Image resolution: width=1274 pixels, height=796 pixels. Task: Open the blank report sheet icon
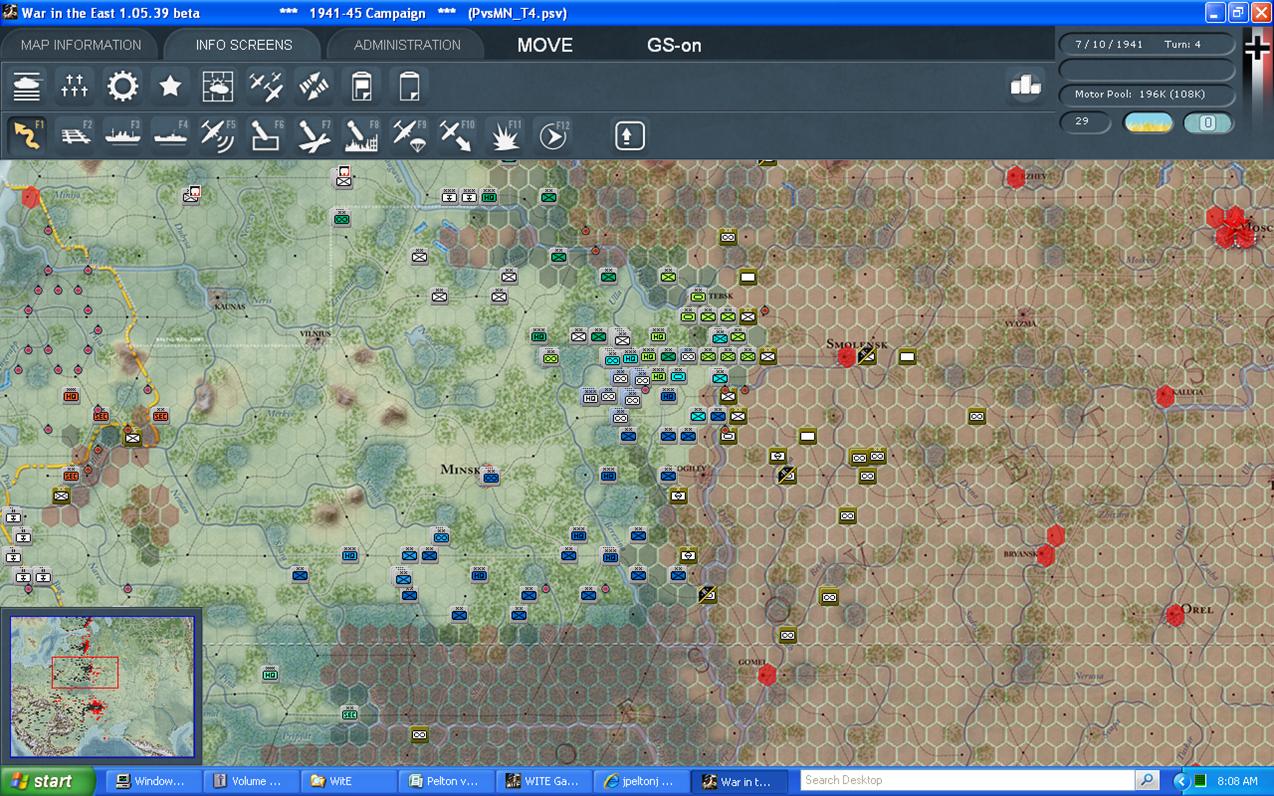[409, 87]
